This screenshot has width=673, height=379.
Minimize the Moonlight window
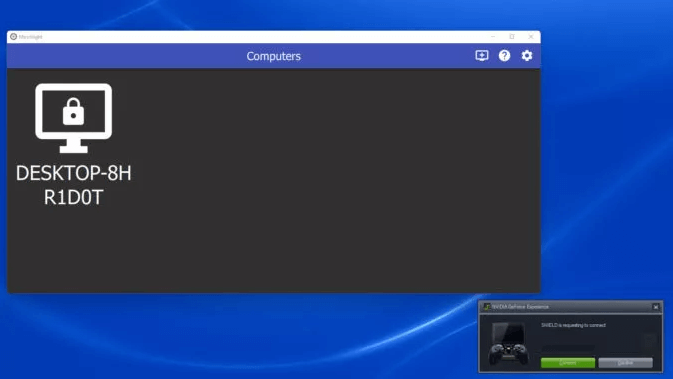pyautogui.click(x=493, y=36)
